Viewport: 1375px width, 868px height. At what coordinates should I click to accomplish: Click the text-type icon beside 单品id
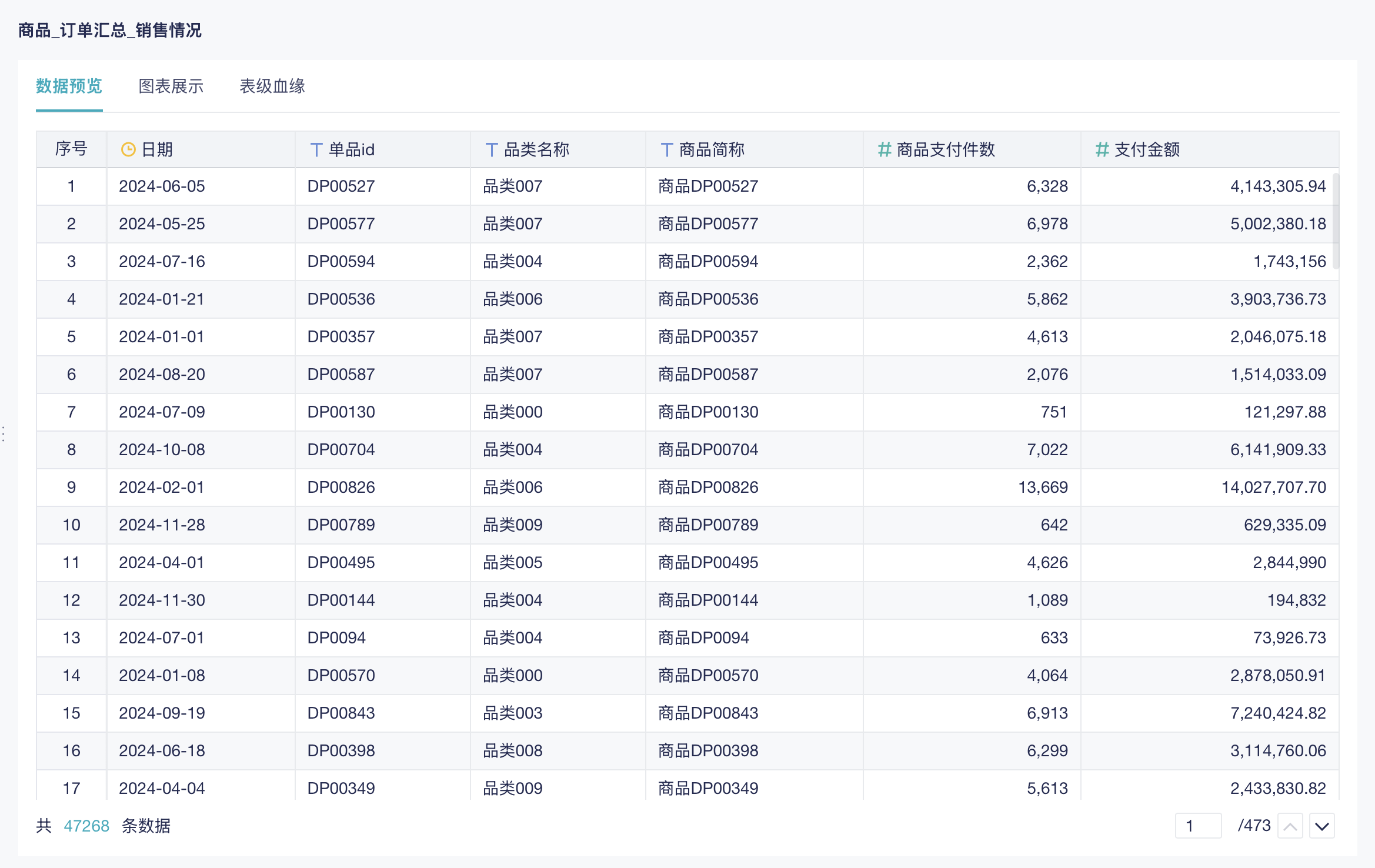316,149
